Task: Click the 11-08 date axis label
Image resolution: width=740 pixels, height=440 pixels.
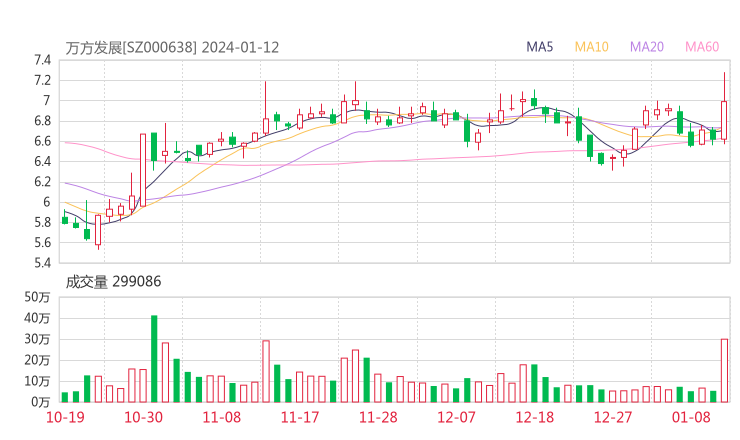Action: click(x=221, y=417)
